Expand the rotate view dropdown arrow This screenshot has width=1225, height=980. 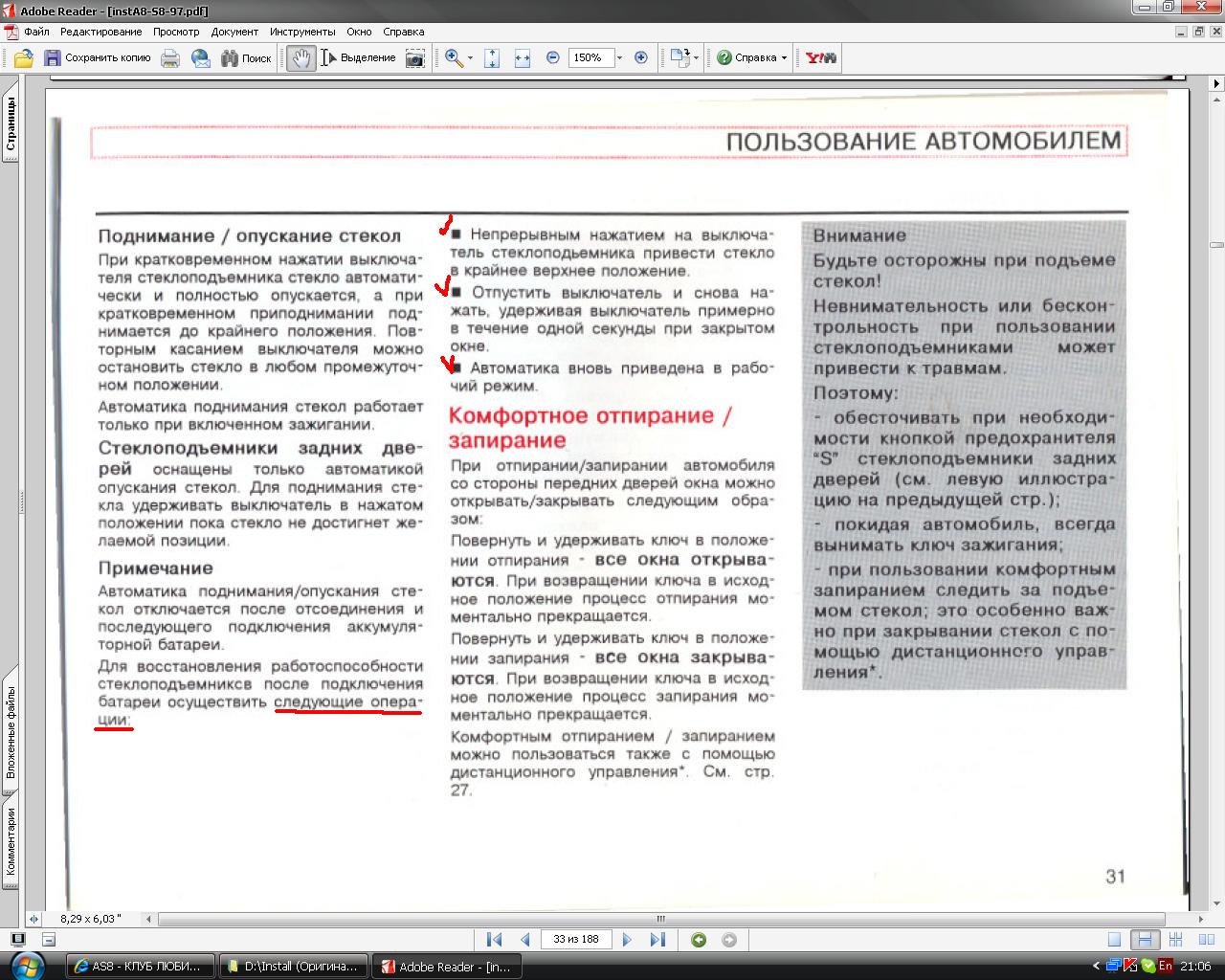696,58
